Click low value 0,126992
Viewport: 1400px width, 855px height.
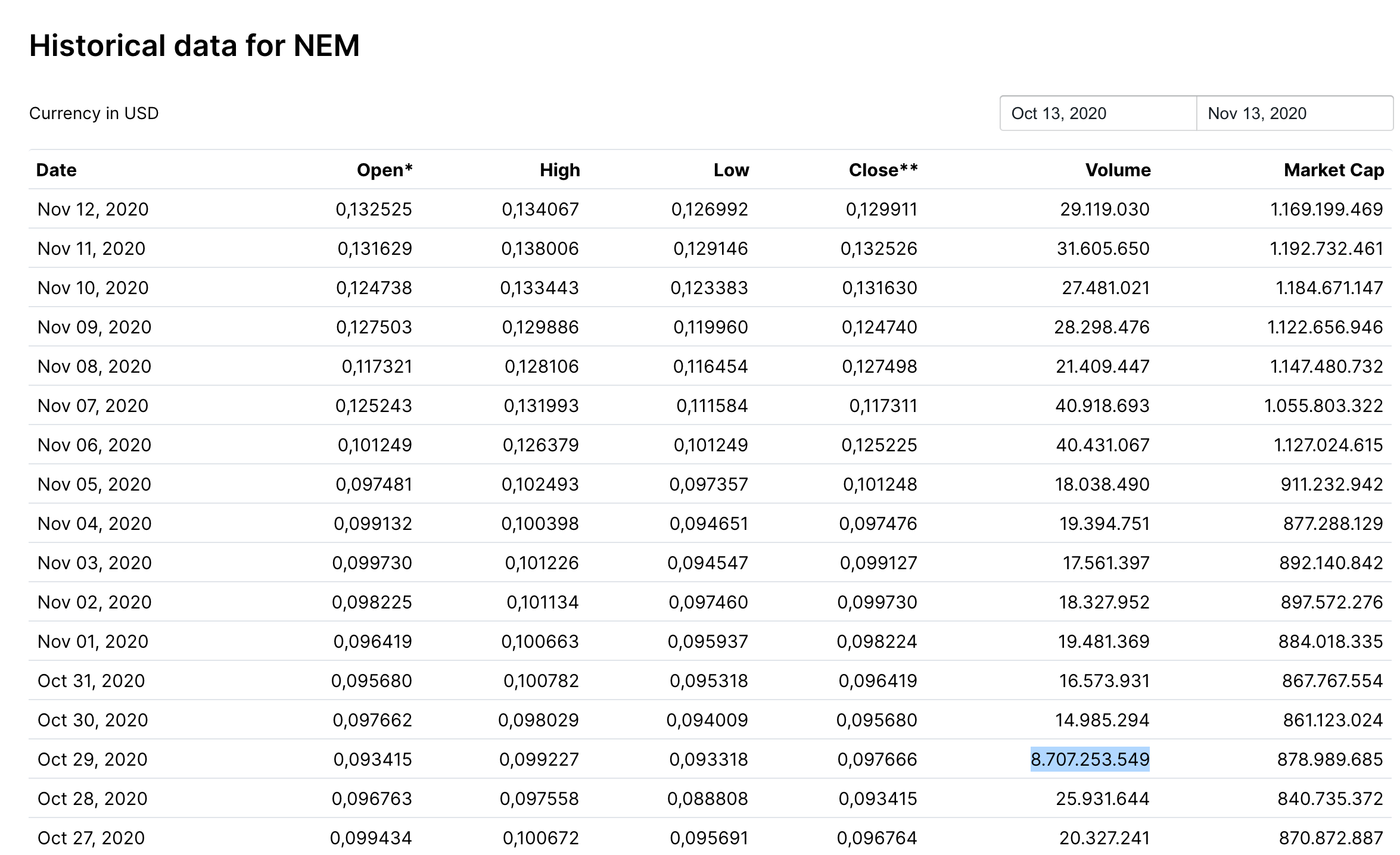709,210
